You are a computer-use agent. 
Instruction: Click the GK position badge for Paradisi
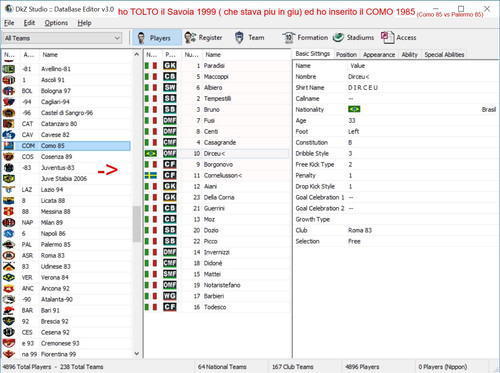tap(170, 66)
